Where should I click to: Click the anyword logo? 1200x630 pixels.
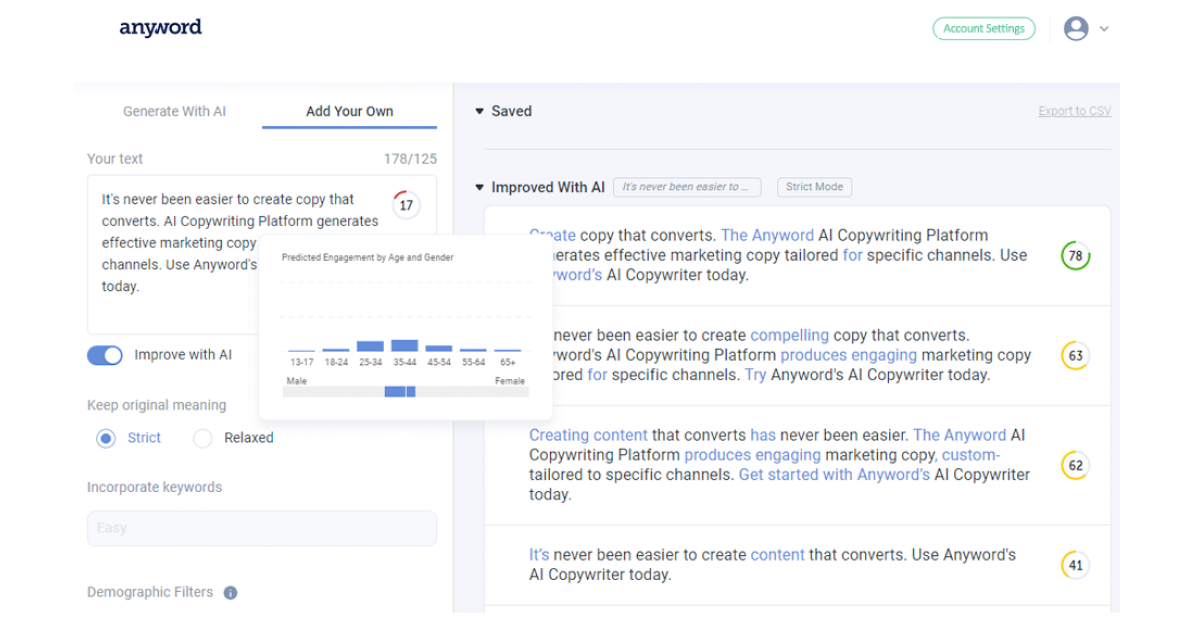160,28
